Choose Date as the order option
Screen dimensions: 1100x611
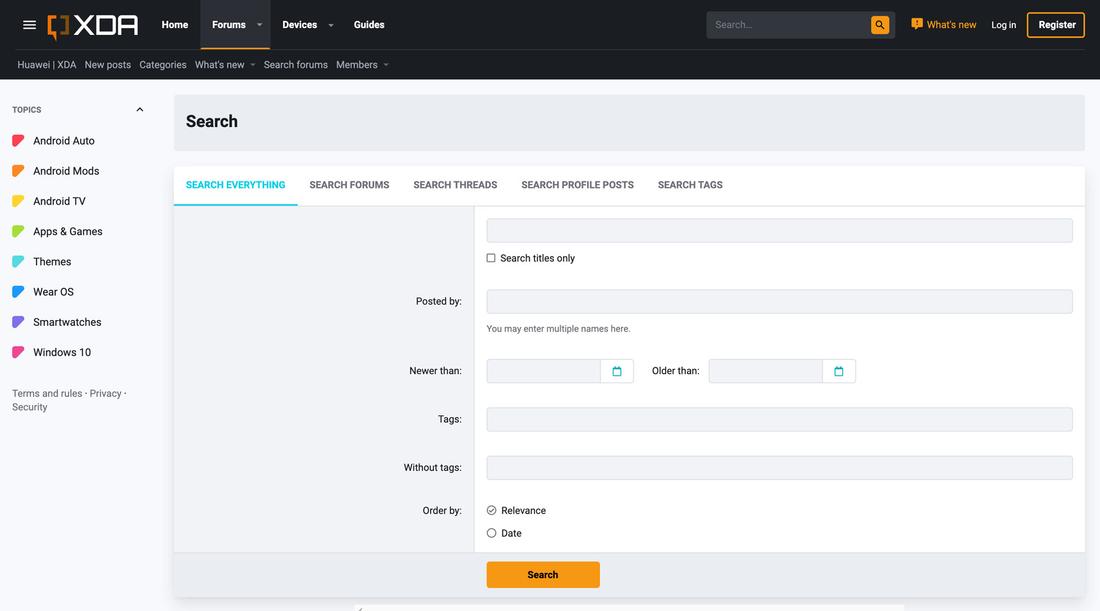pyautogui.click(x=491, y=532)
